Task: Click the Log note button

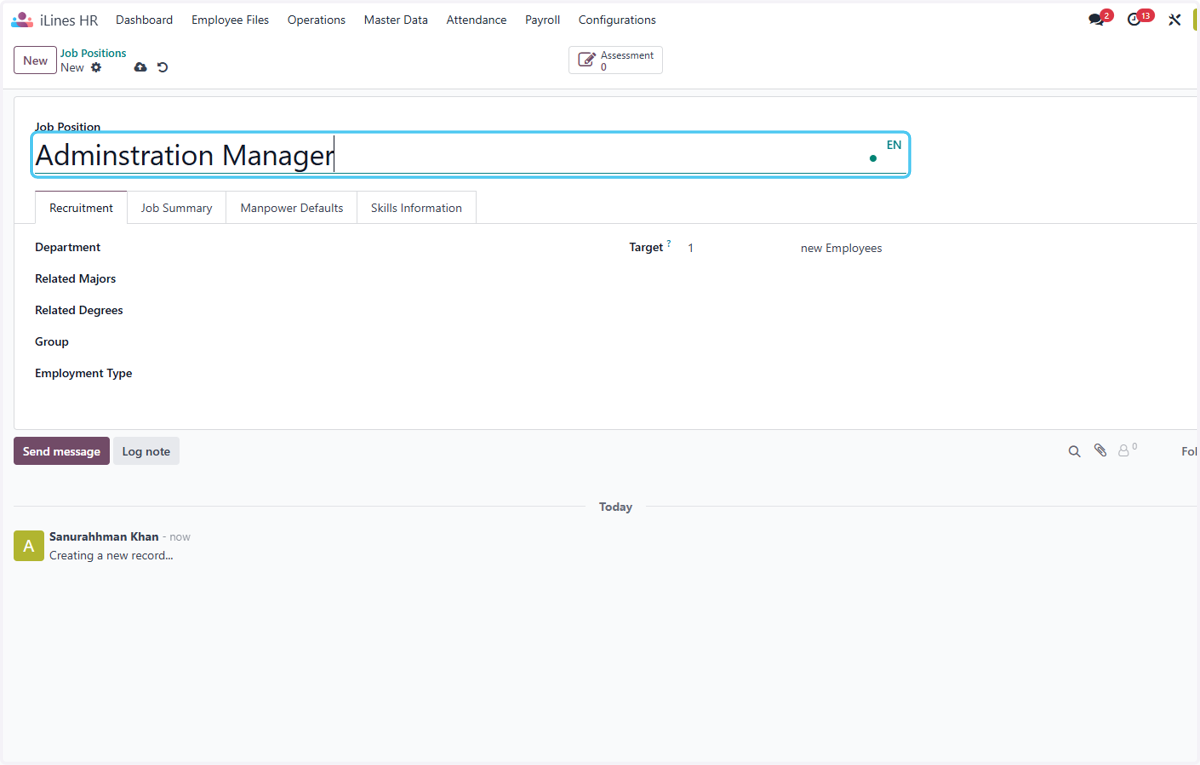Action: pyautogui.click(x=146, y=451)
